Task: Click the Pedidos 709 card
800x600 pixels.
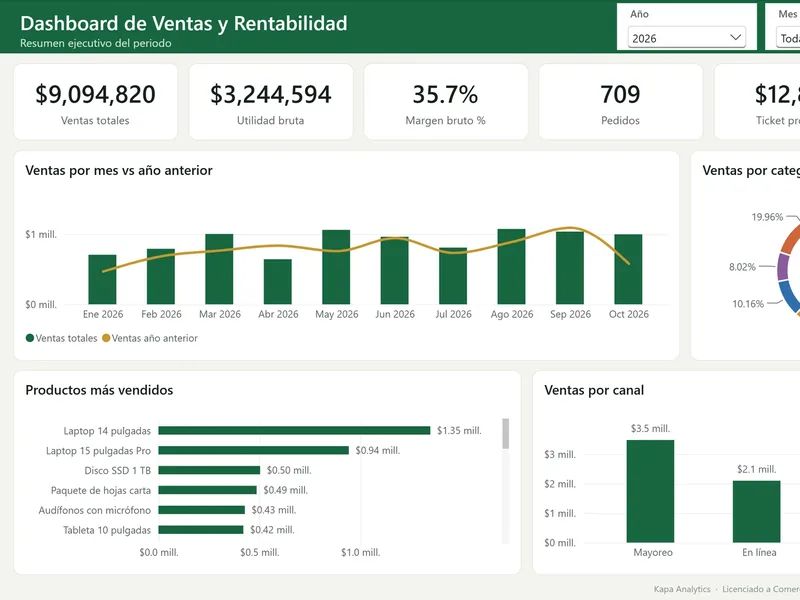Action: click(620, 102)
